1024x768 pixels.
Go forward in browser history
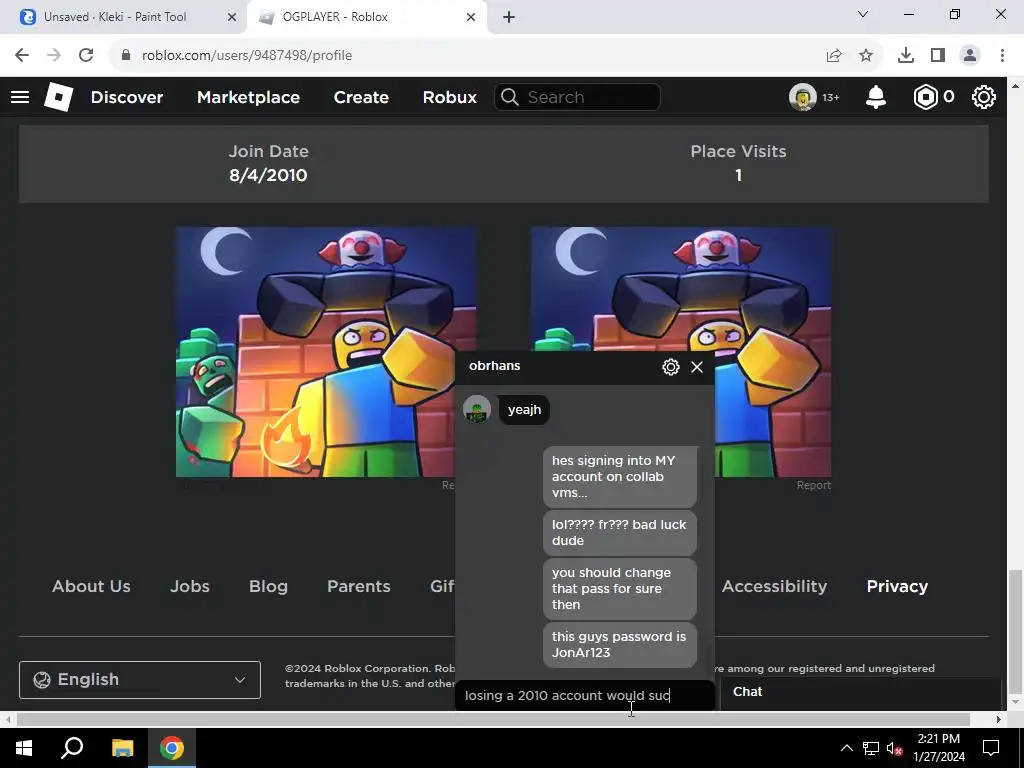pos(54,56)
